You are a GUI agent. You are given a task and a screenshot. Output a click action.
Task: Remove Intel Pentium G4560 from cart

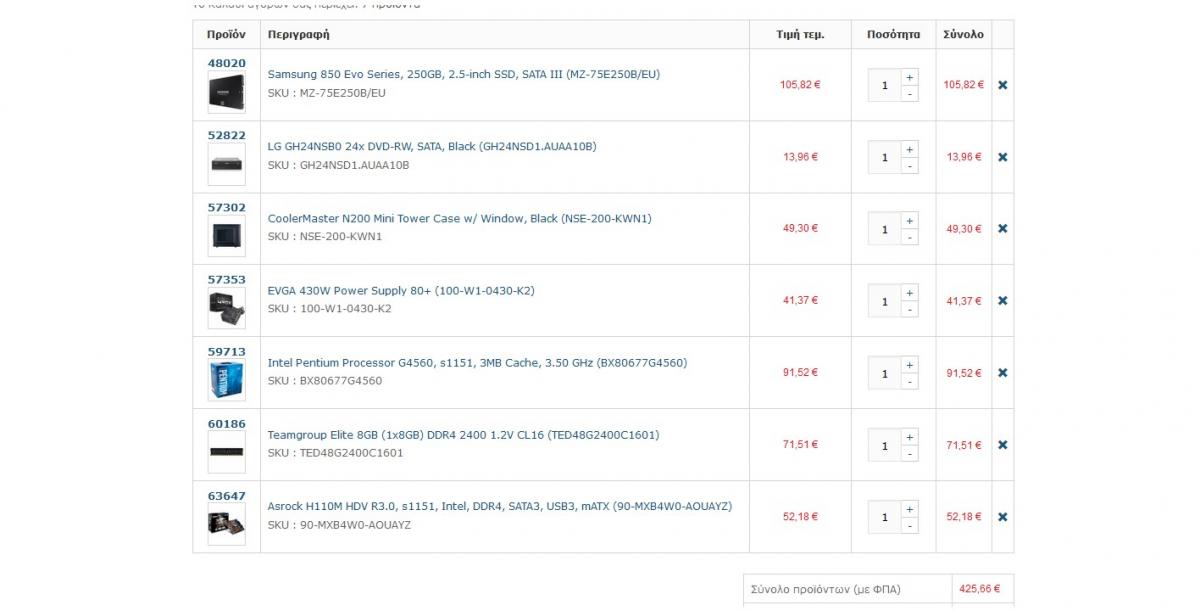[x=1002, y=373]
